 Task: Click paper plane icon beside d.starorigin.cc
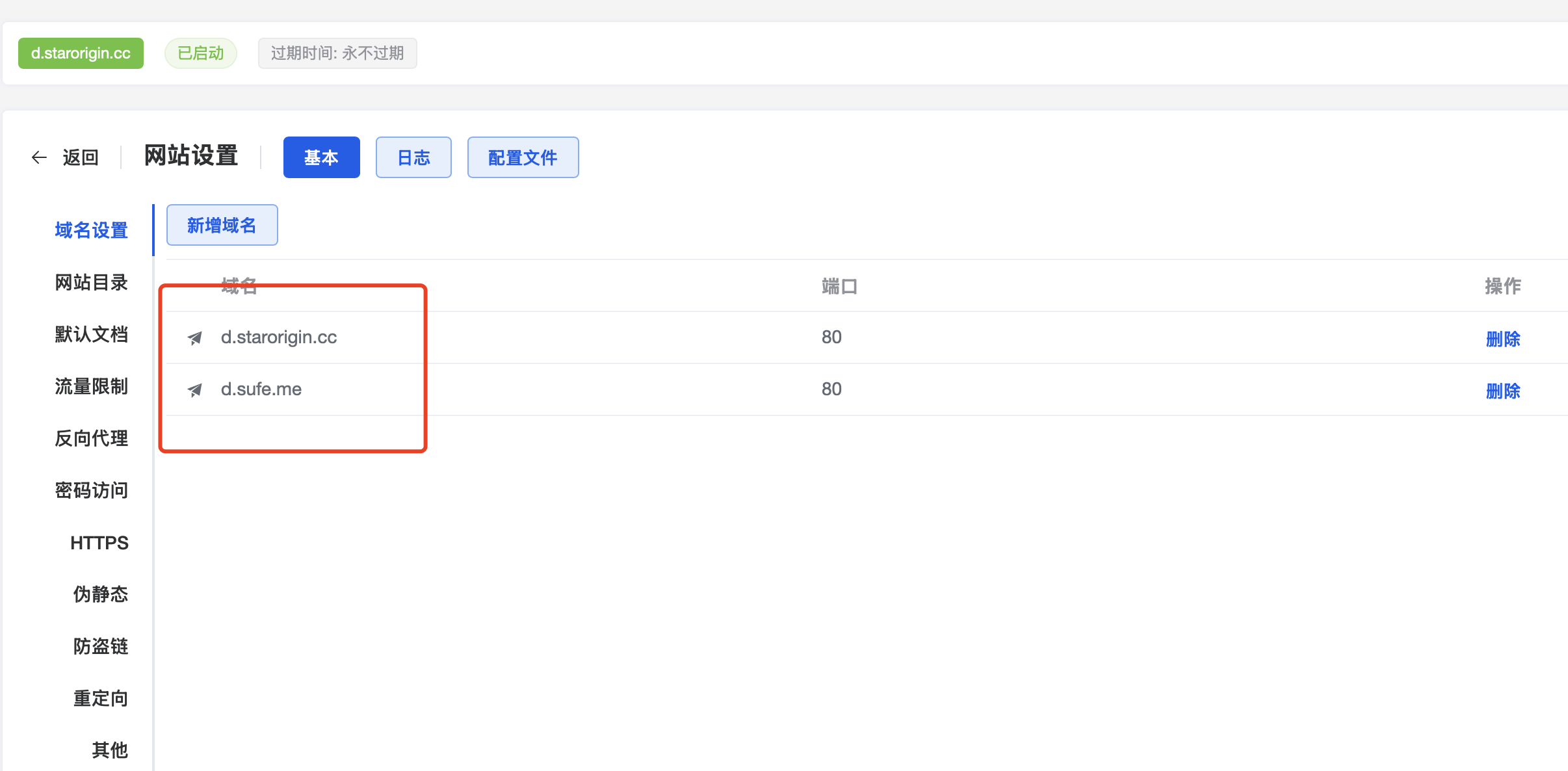(194, 338)
